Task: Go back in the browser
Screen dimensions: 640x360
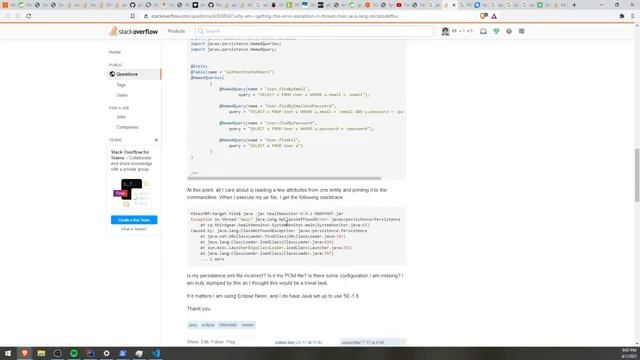Action: point(7,16)
